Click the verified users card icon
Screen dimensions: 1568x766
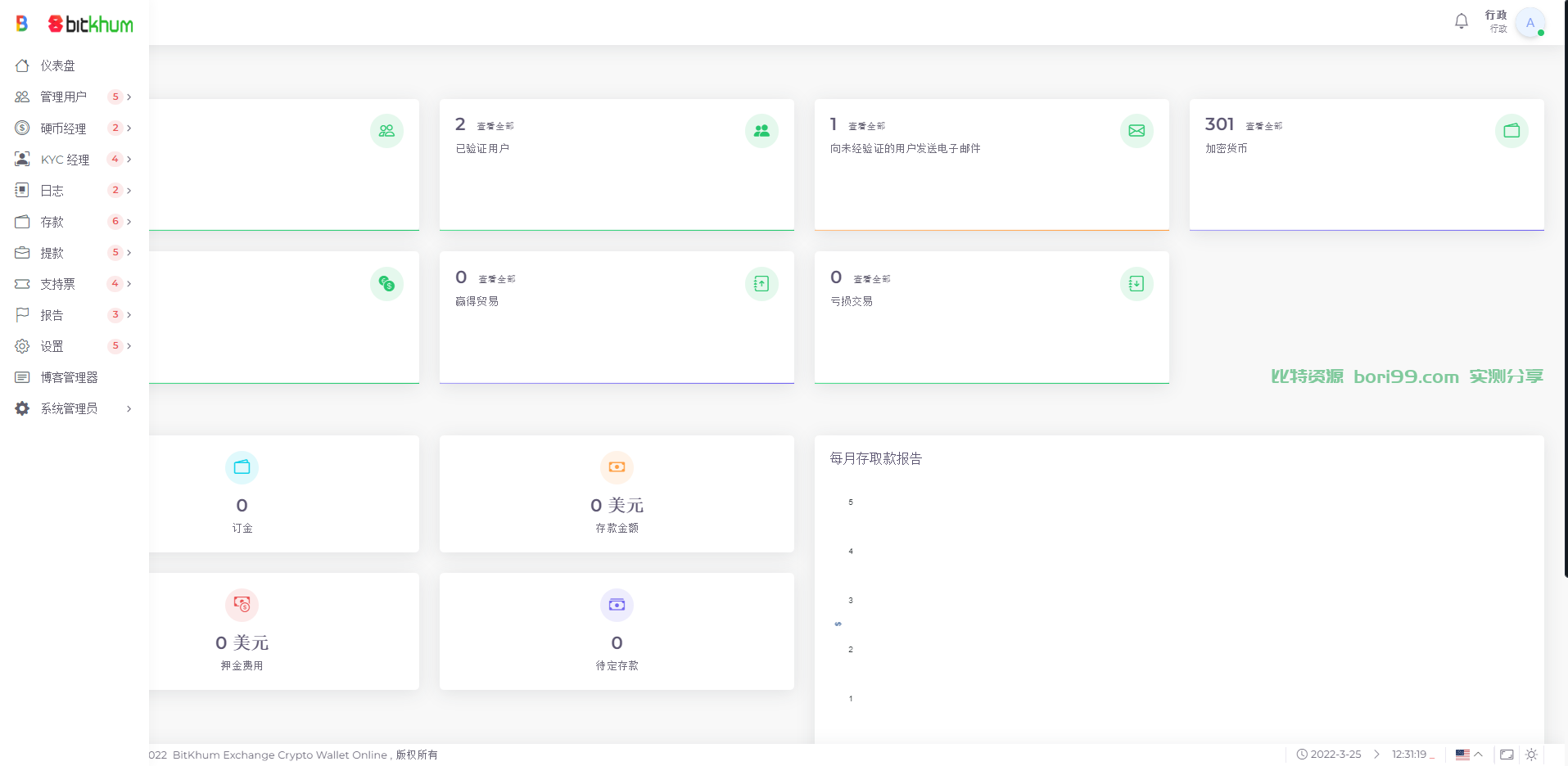point(761,131)
